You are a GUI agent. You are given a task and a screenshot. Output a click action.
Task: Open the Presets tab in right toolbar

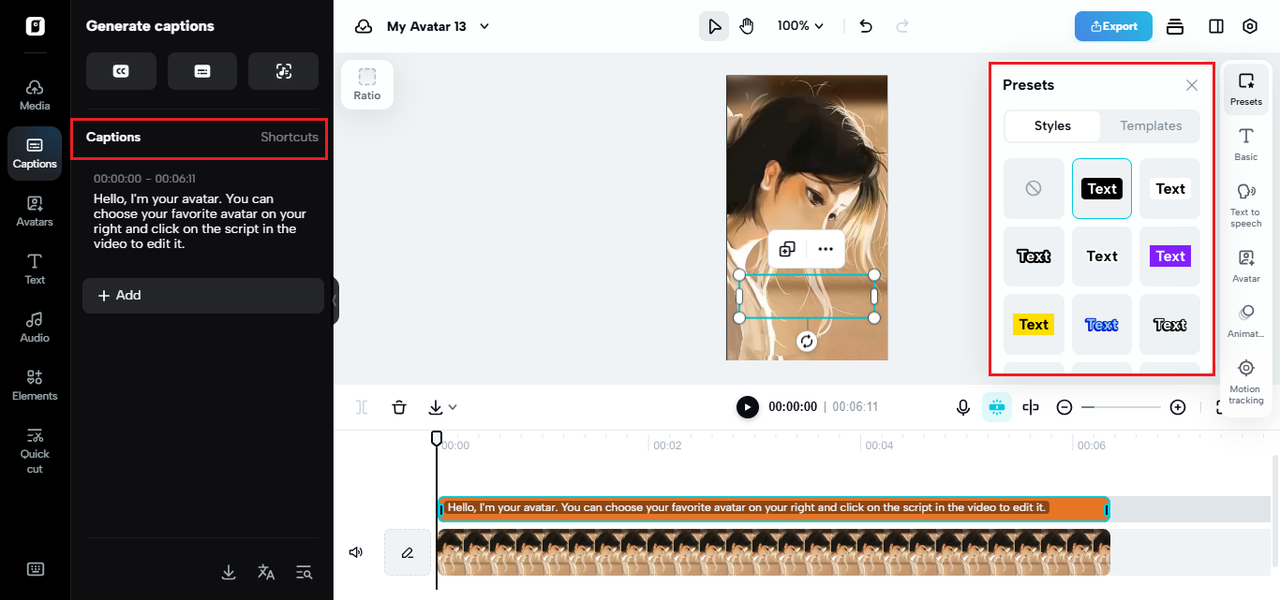pos(1246,88)
